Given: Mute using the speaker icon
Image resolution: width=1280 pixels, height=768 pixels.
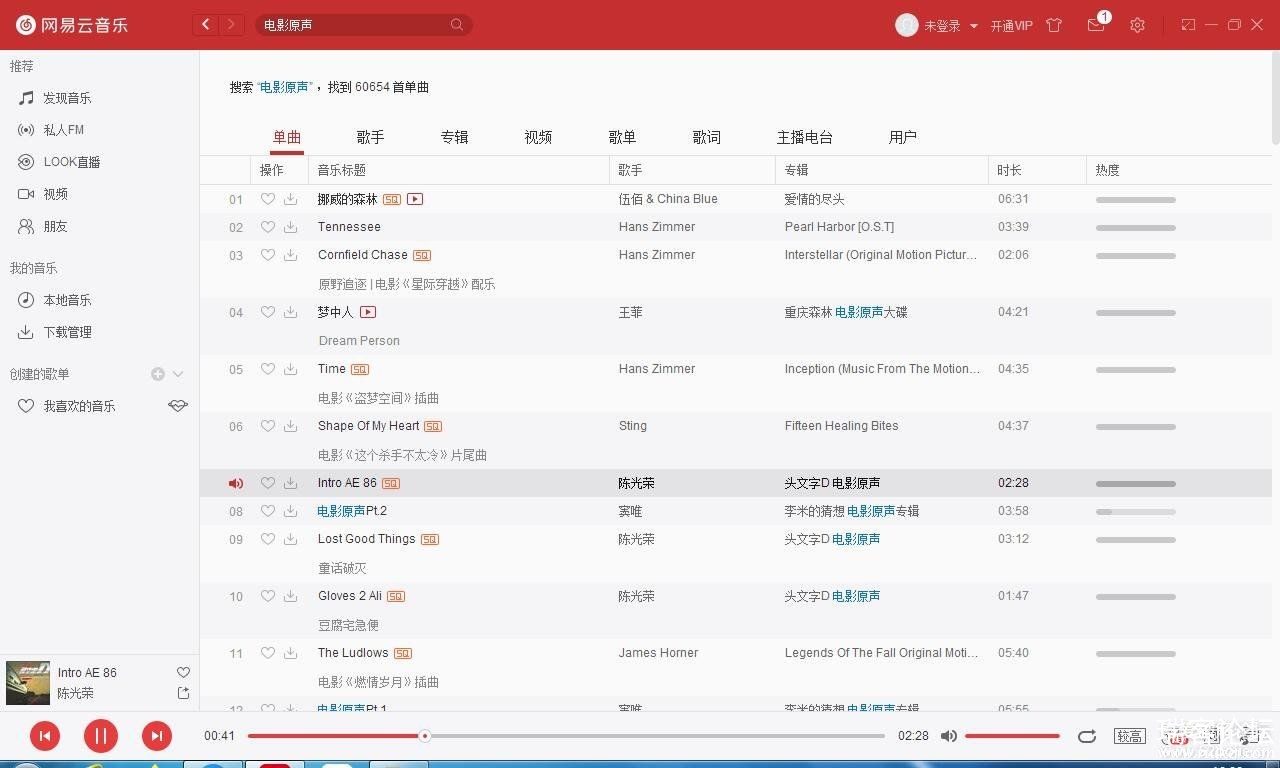Looking at the screenshot, I should [x=949, y=736].
